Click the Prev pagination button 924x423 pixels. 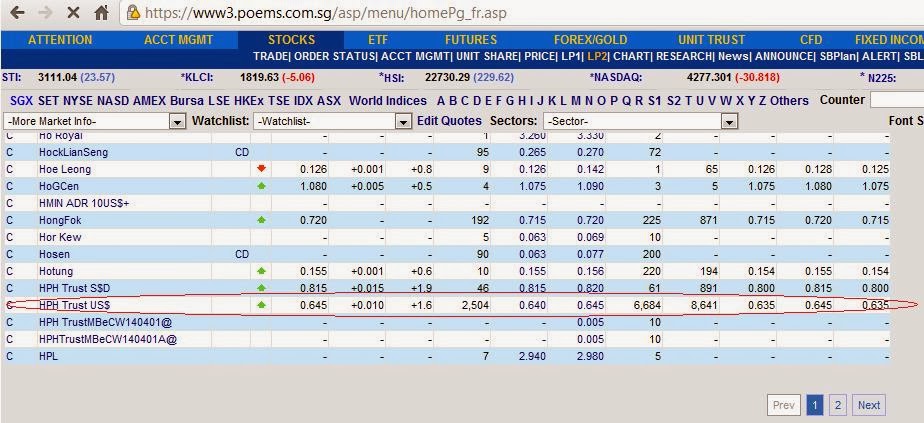784,405
